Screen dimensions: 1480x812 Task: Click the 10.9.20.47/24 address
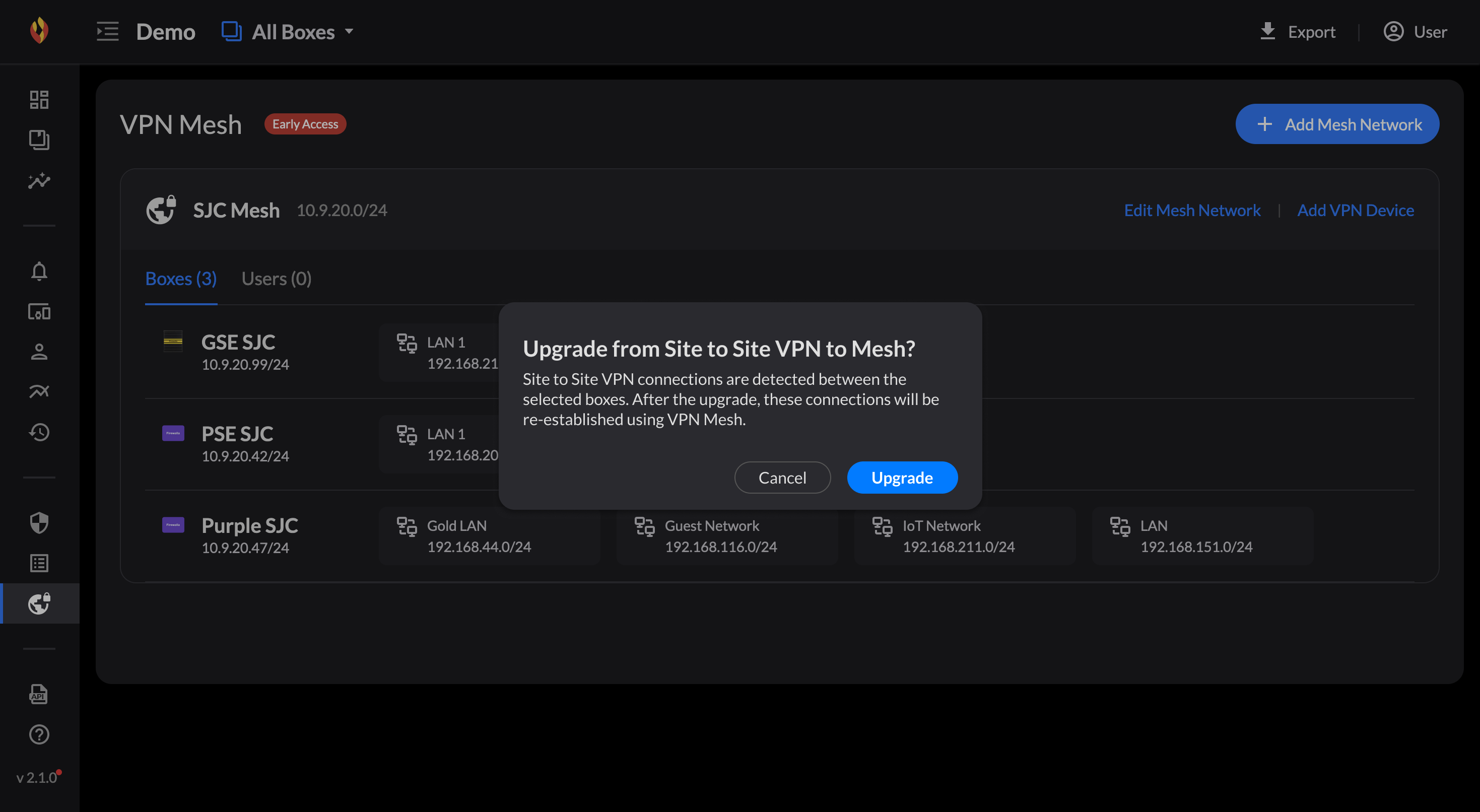(245, 548)
